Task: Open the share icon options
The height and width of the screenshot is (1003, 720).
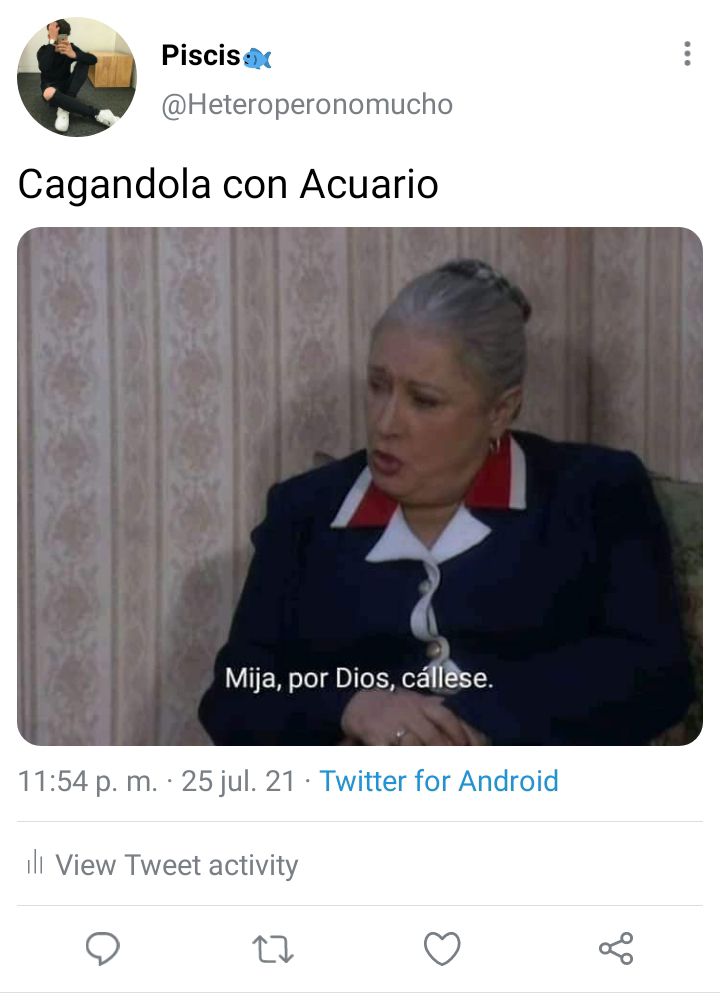Action: [x=616, y=948]
